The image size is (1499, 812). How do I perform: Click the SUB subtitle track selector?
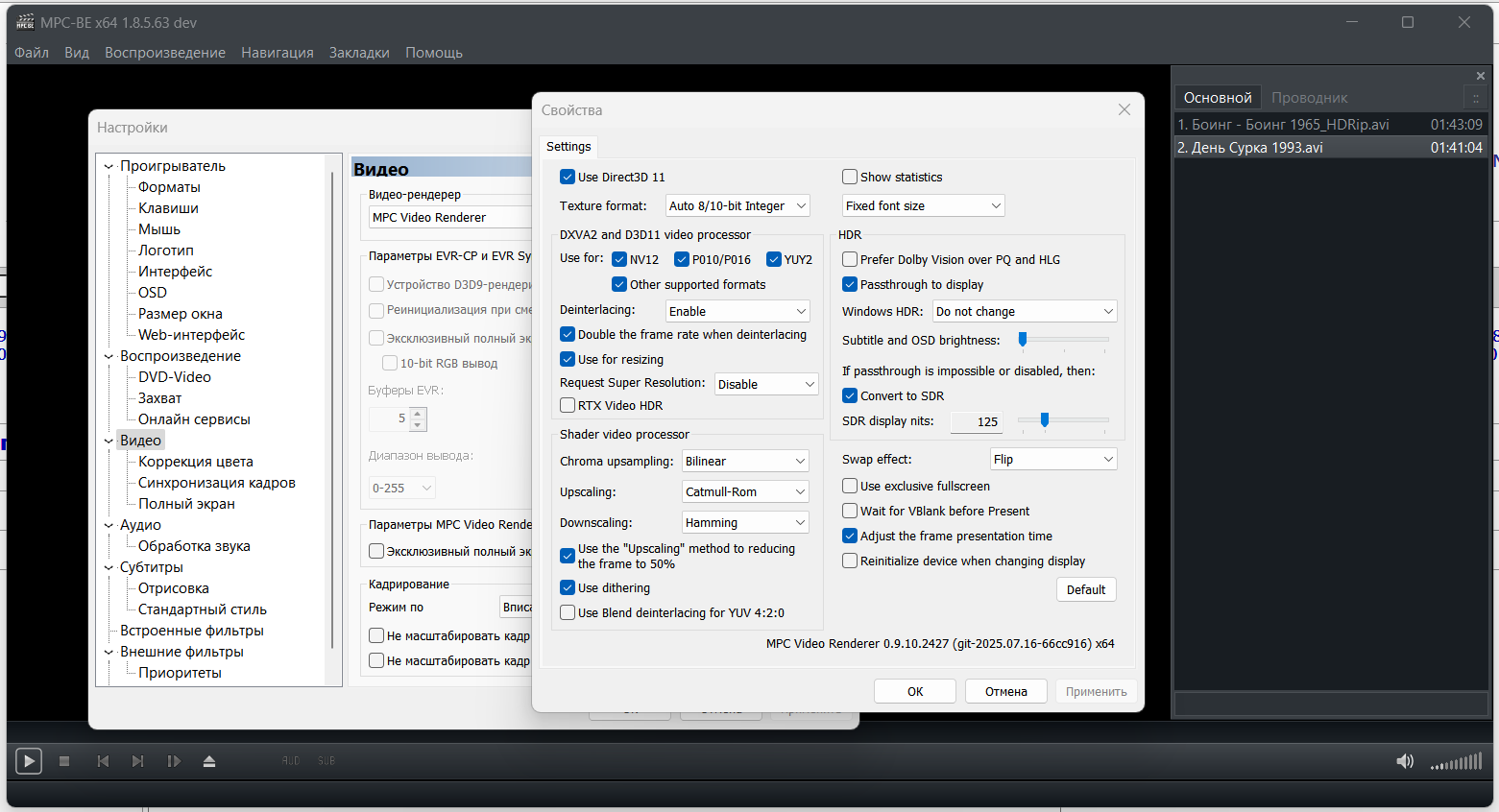tap(326, 761)
